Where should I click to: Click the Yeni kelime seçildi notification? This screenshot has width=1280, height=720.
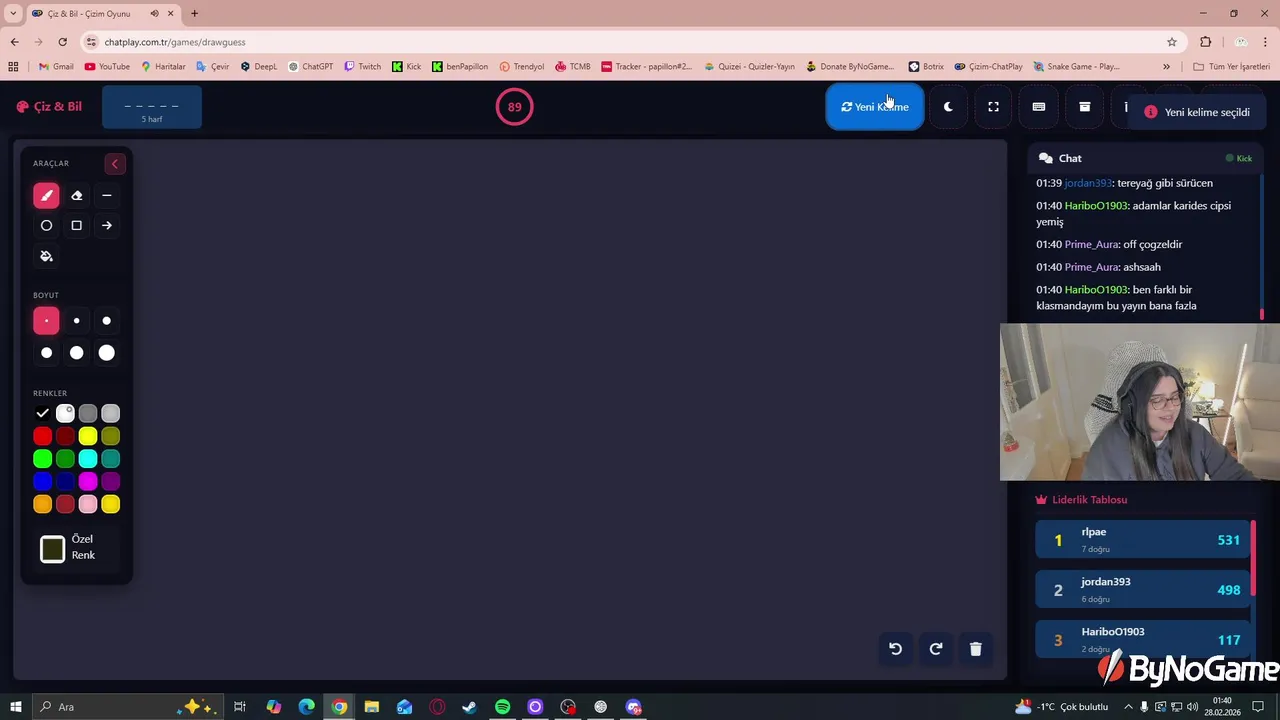(1198, 112)
